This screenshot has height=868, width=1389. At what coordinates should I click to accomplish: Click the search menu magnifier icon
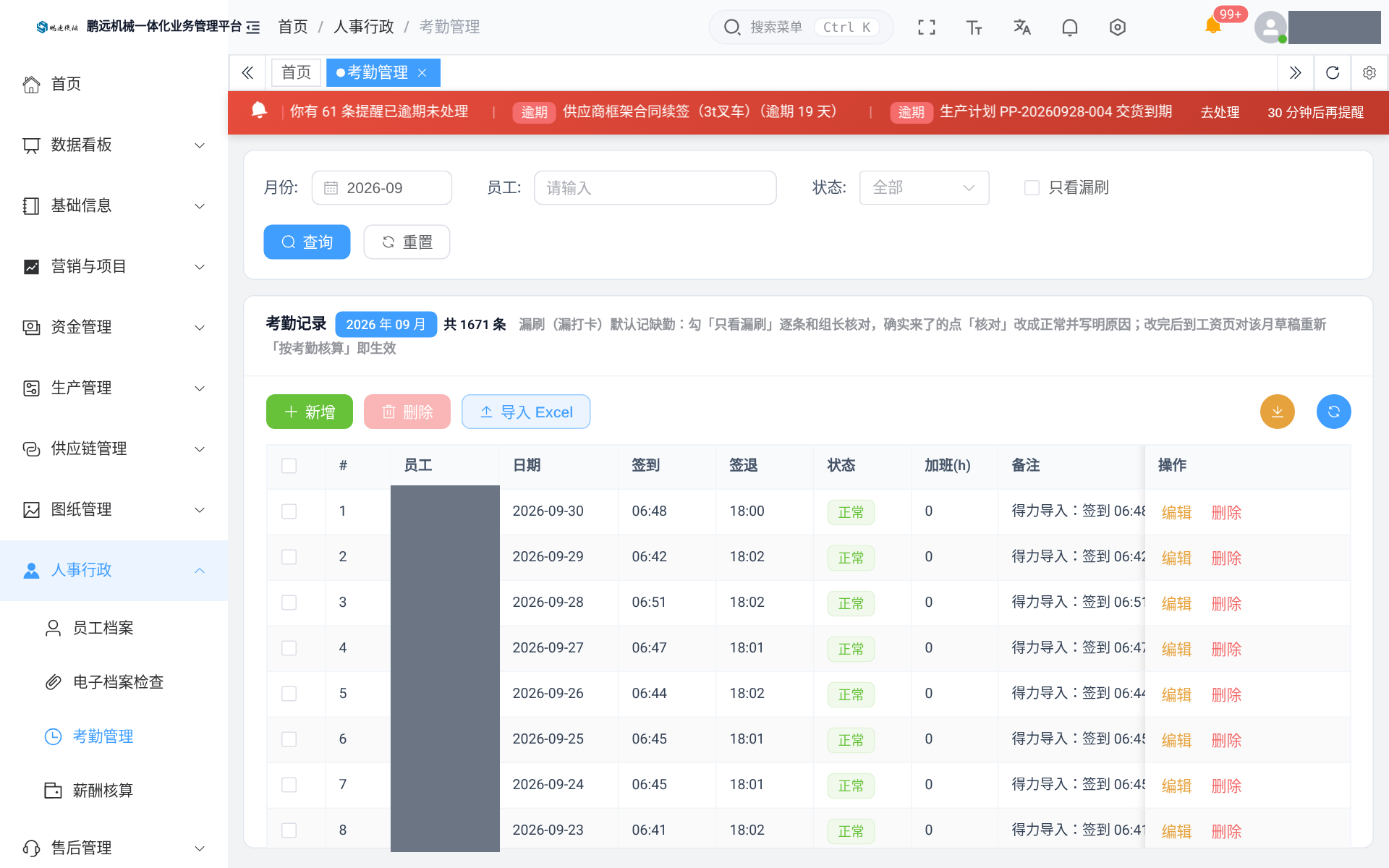[732, 27]
